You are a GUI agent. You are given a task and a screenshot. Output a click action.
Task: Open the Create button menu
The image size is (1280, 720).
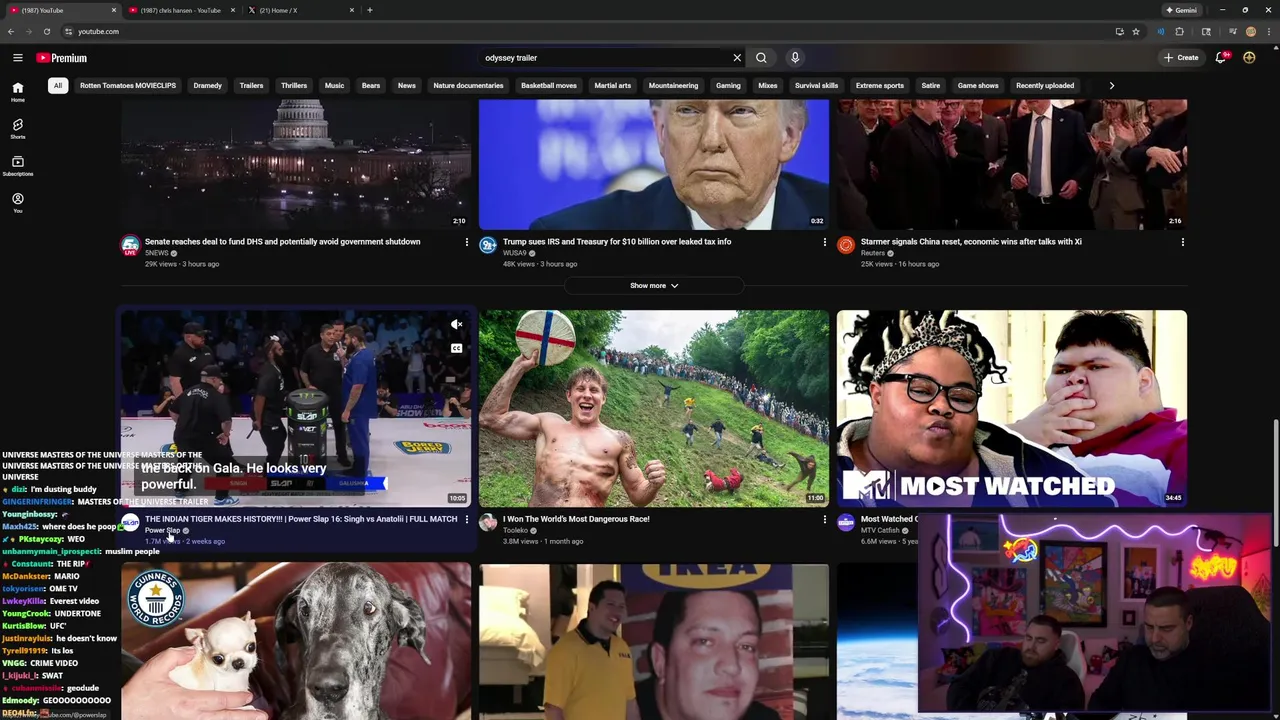pos(1181,58)
